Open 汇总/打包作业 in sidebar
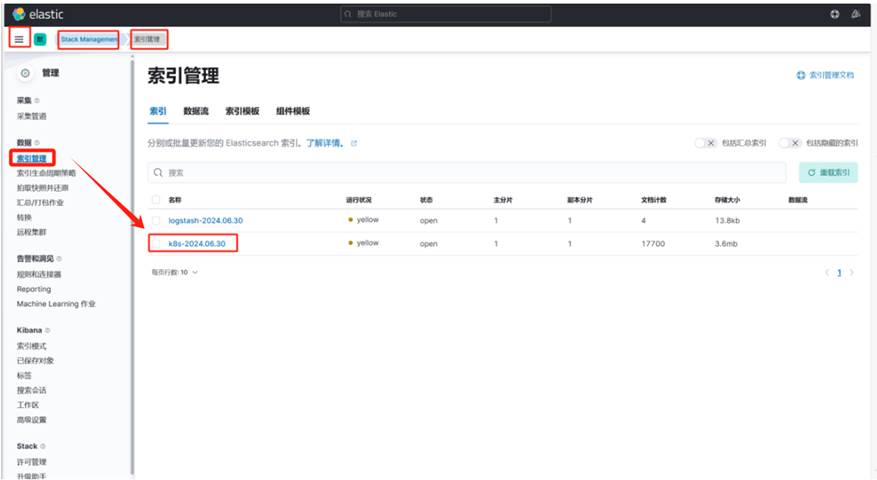 [40, 203]
